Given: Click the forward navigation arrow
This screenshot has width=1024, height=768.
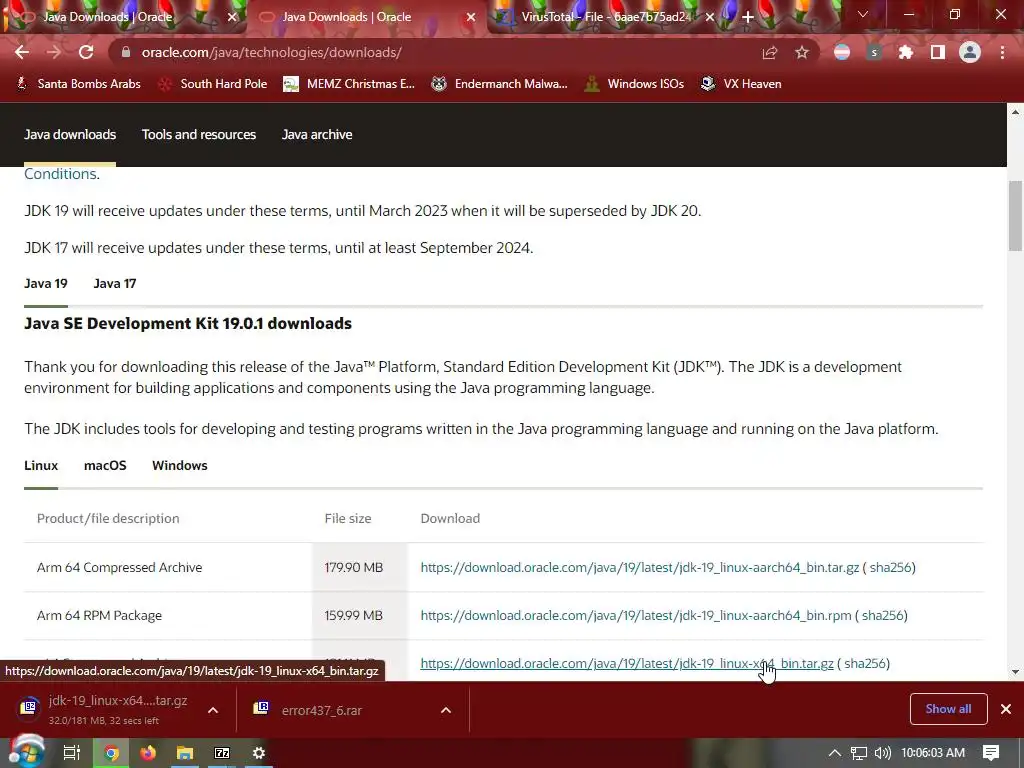Looking at the screenshot, I should click(x=54, y=52).
